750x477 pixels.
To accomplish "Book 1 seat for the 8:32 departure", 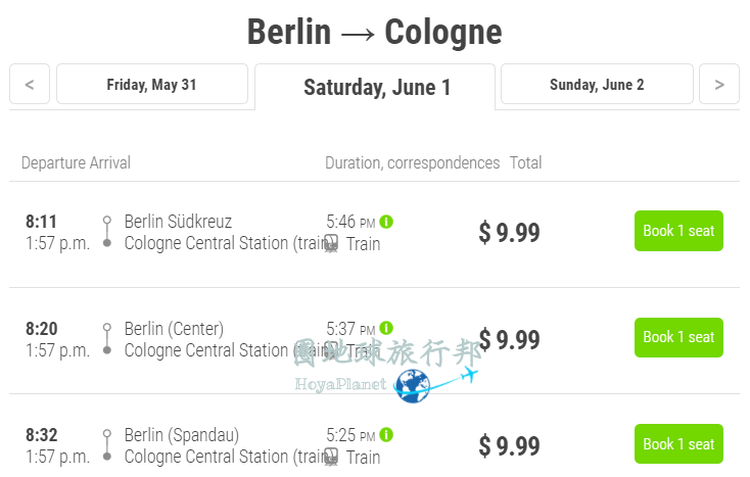I will pos(679,444).
